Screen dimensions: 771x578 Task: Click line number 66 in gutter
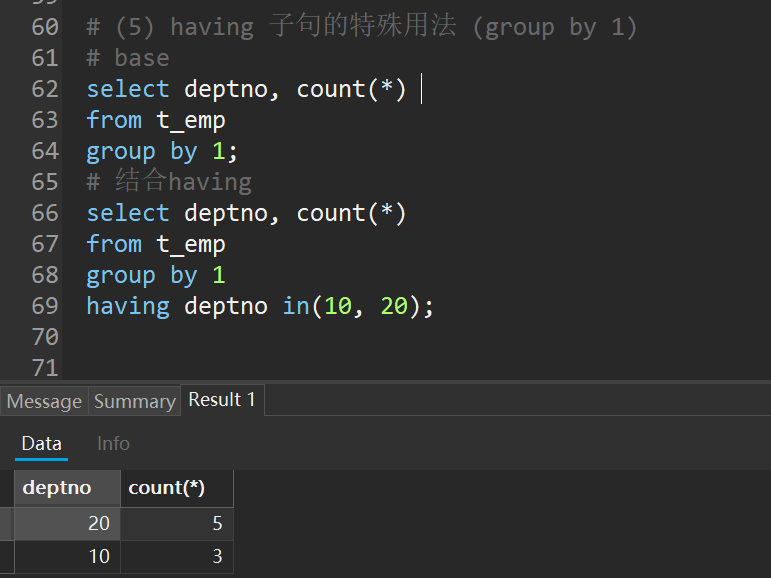tap(45, 213)
